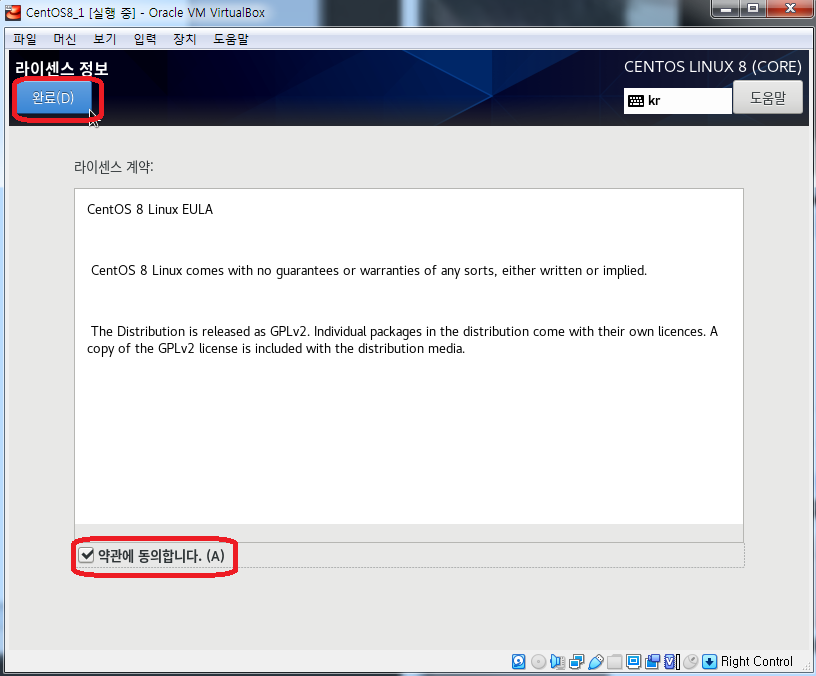This screenshot has height=676, width=816.
Task: Open the 머신 menu
Action: [65, 39]
